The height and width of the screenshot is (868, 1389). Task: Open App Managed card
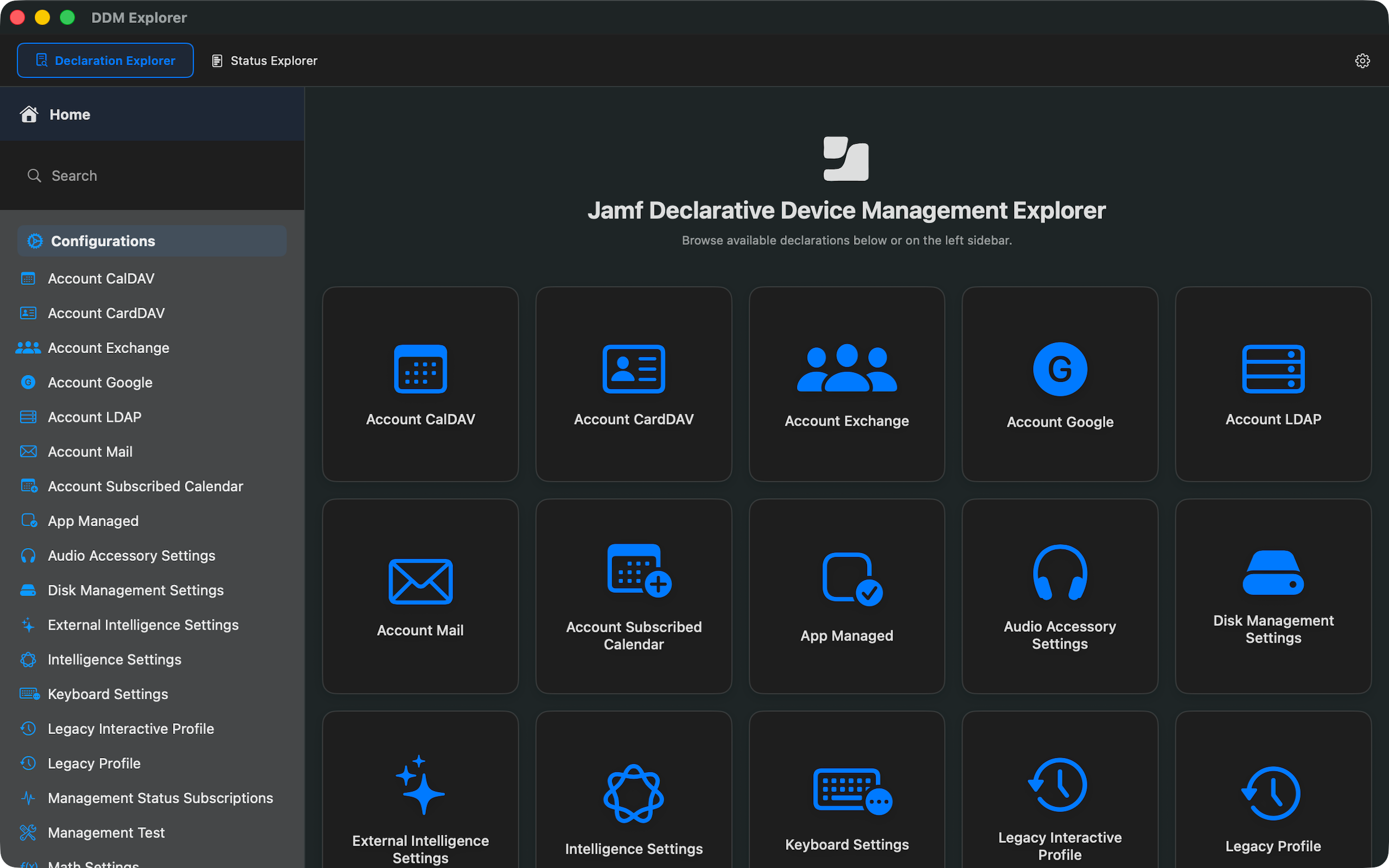coord(846,596)
